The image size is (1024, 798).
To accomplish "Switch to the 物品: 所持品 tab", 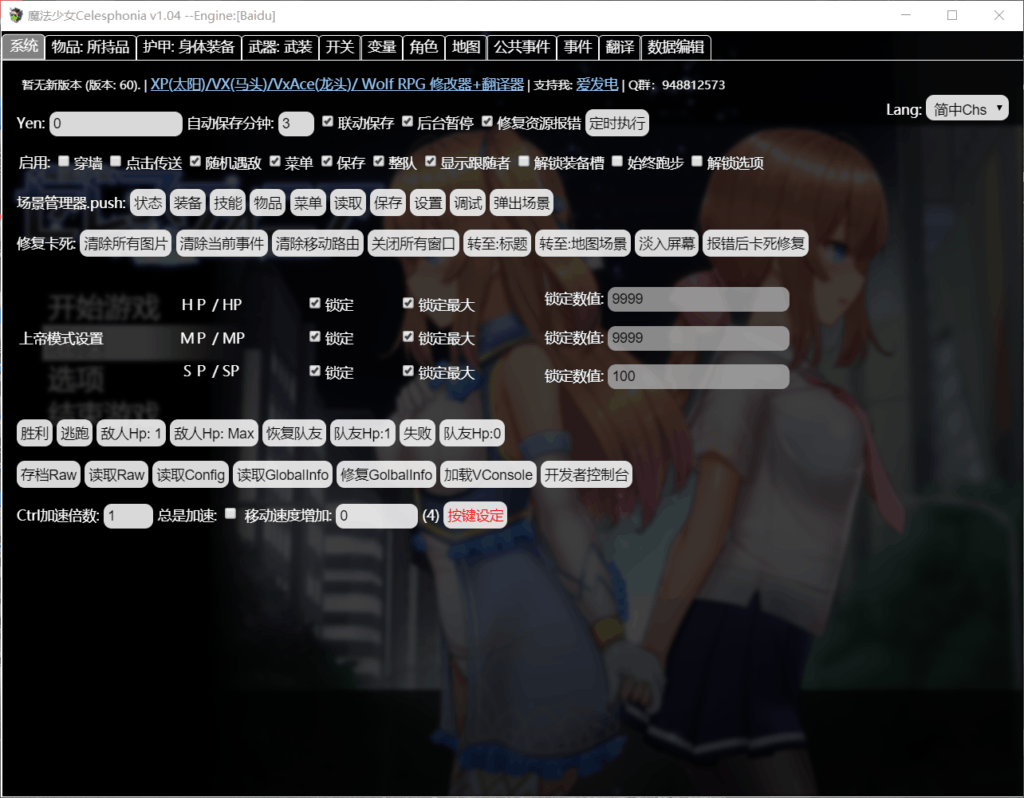I will pyautogui.click(x=90, y=47).
